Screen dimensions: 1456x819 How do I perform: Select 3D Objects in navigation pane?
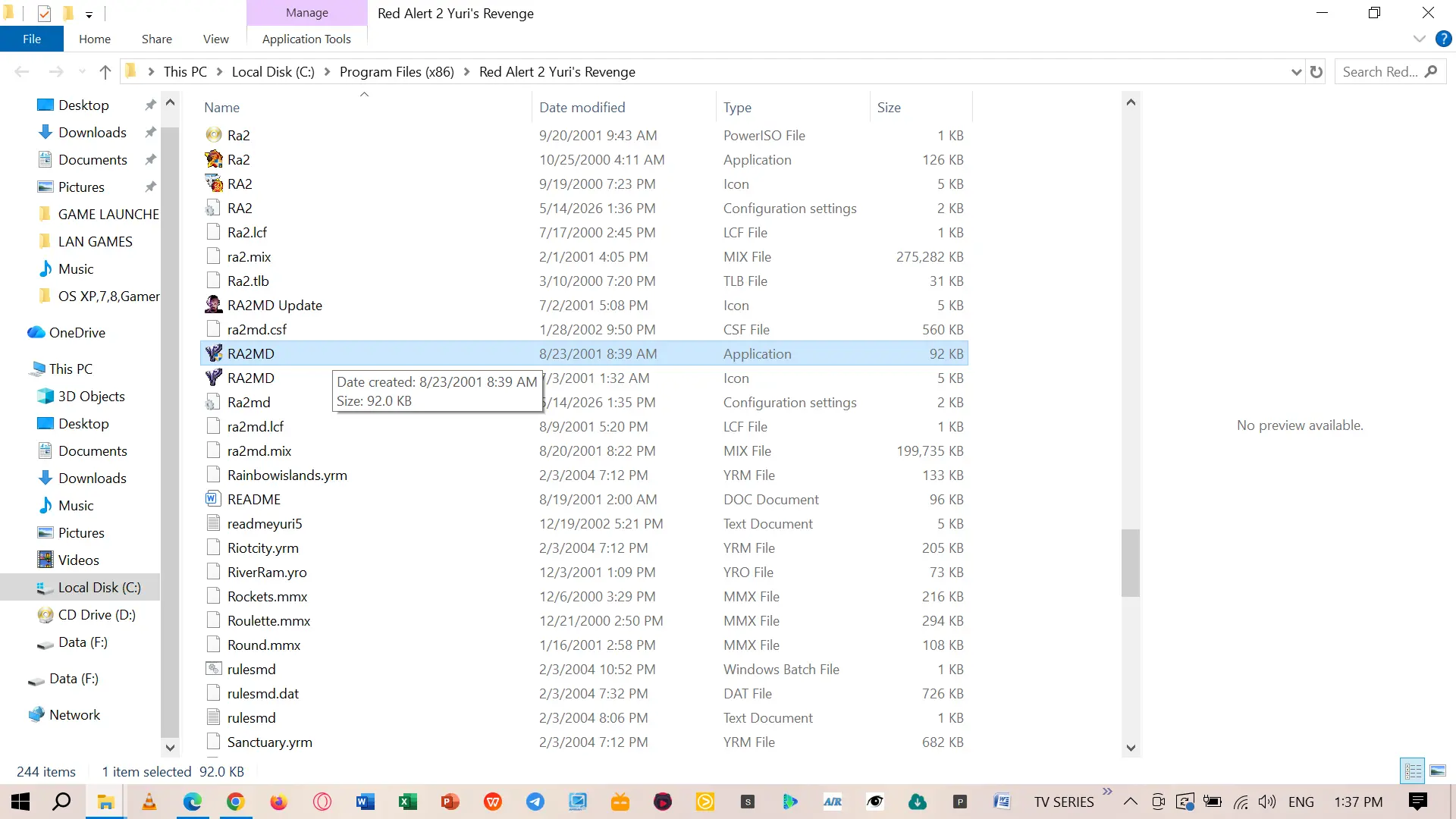tap(91, 396)
